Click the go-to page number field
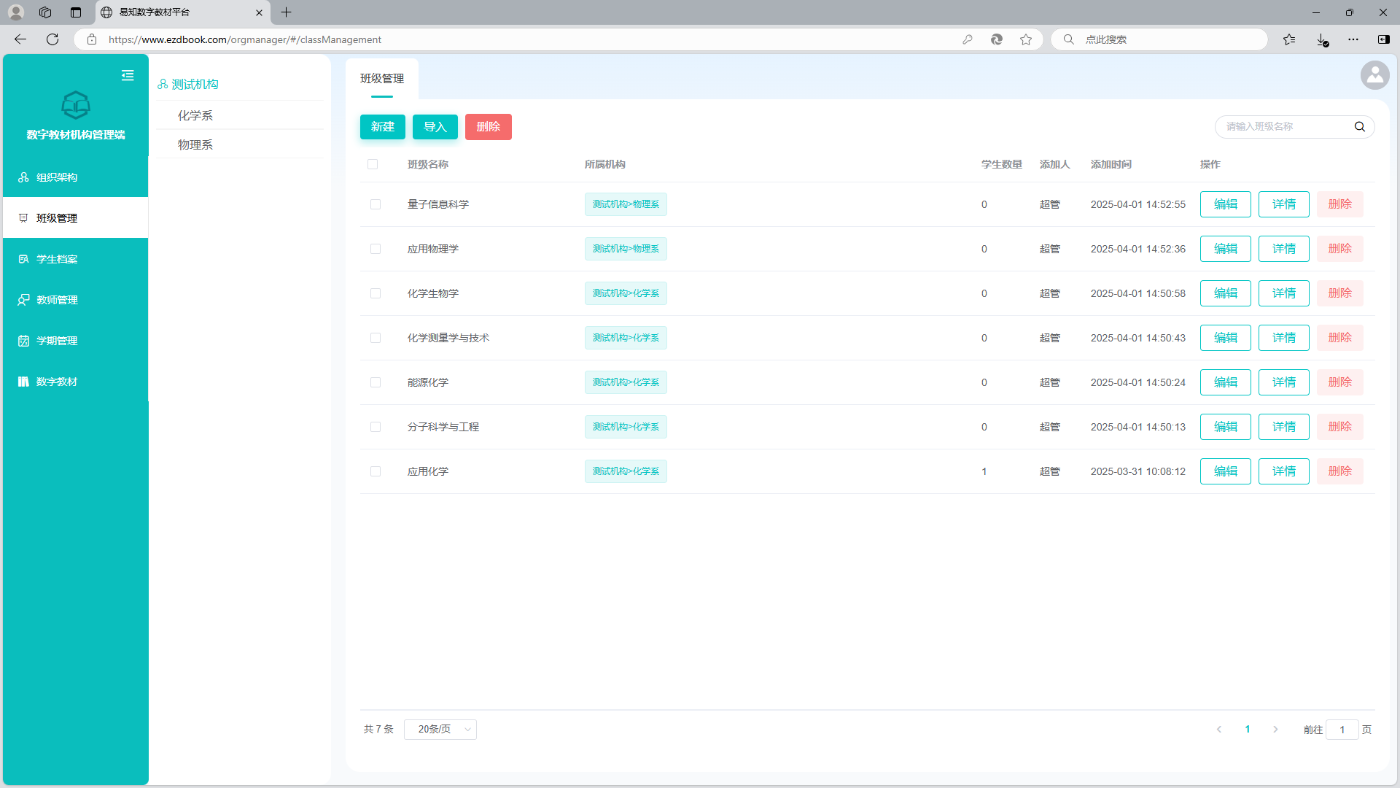Screen dimensions: 1400x788 click(1342, 730)
